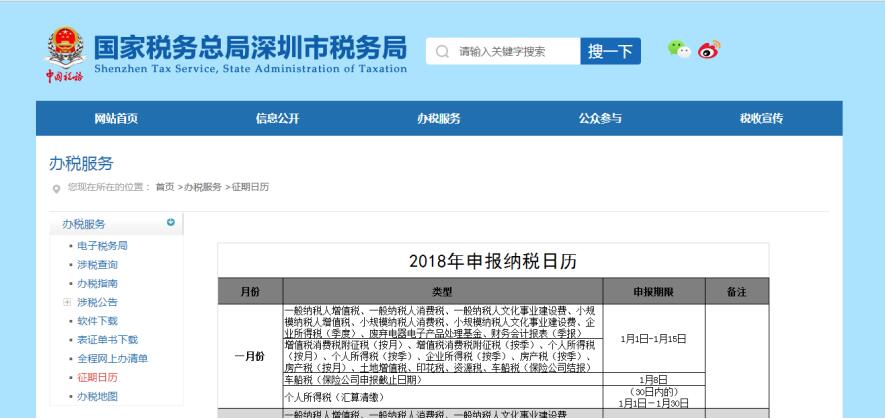Viewport: 886px width, 419px height.
Task: Click the 2018年申报纳税日历 table title
Action: pos(493,261)
